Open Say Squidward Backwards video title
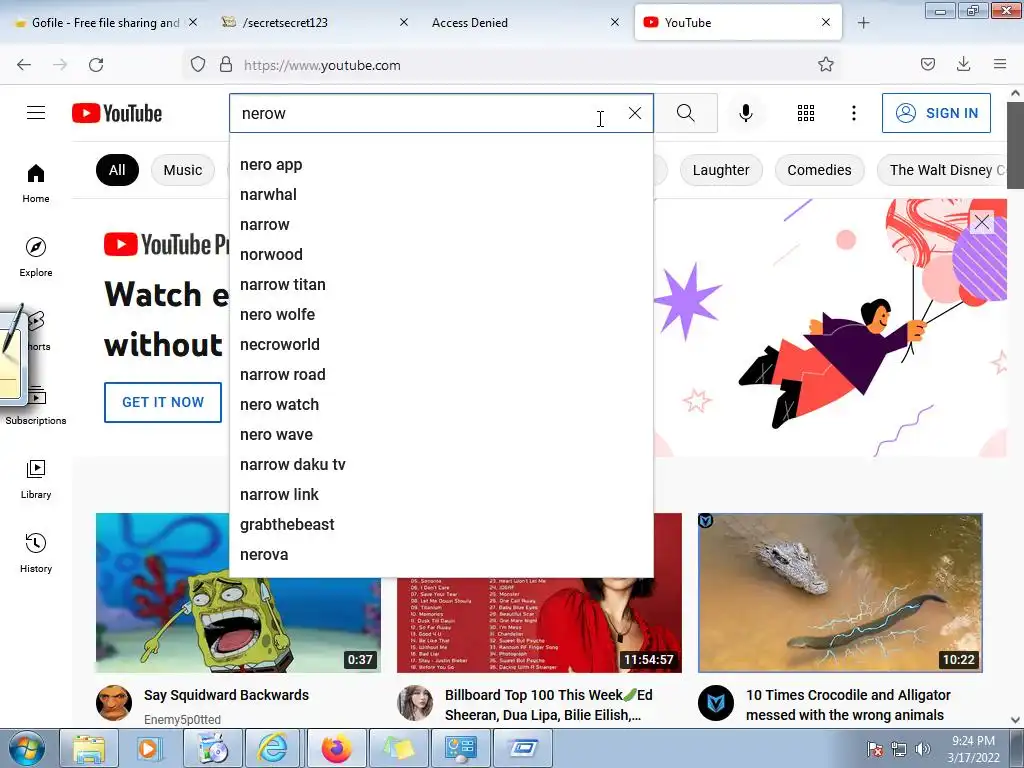The width and height of the screenshot is (1024, 768). (226, 695)
